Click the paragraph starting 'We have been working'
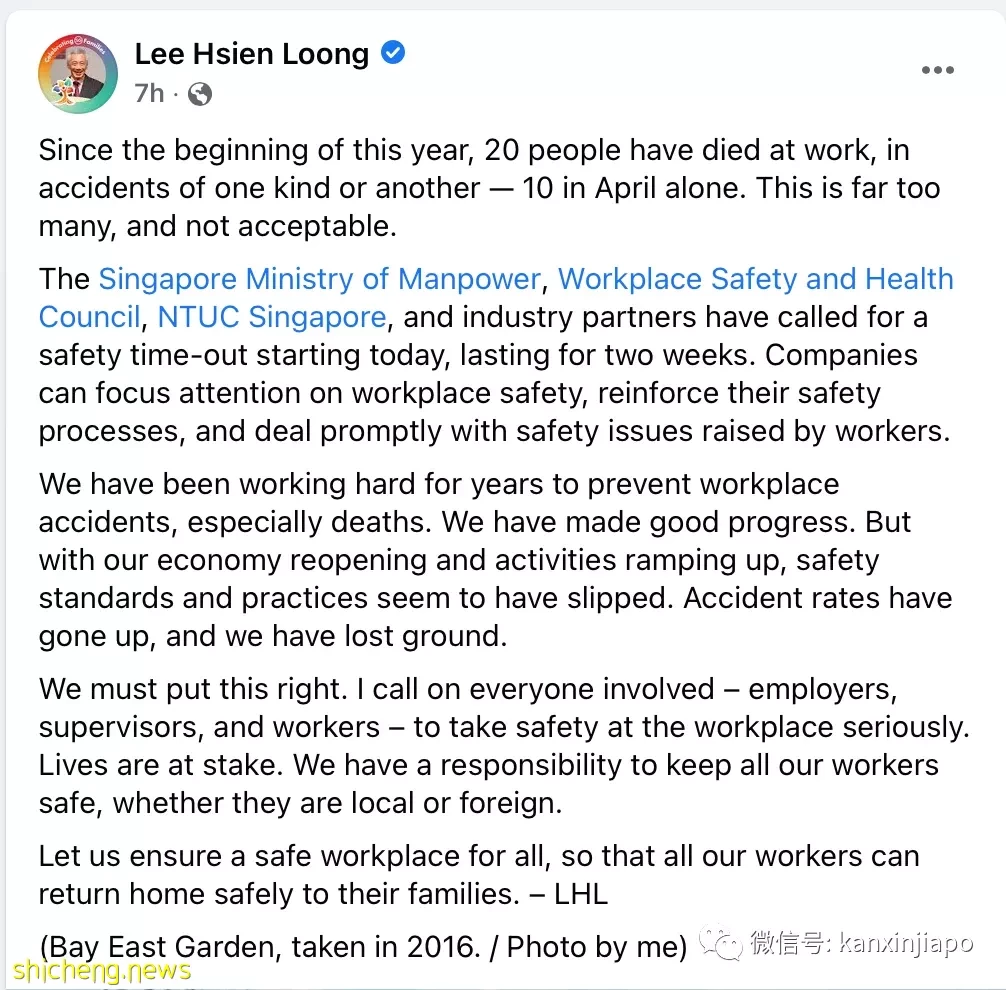The height and width of the screenshot is (990, 1006). (495, 560)
